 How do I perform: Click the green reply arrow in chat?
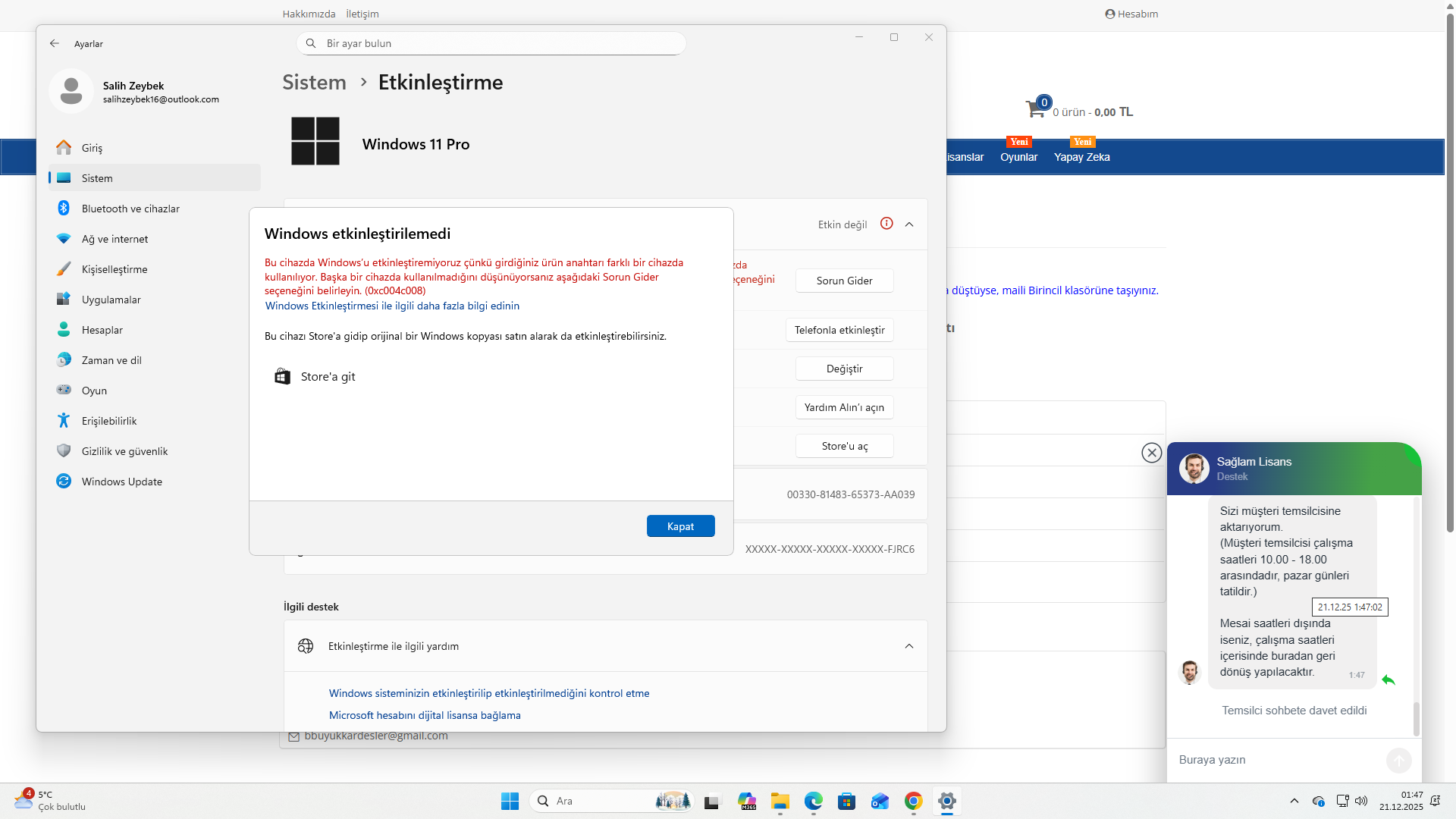[1389, 680]
